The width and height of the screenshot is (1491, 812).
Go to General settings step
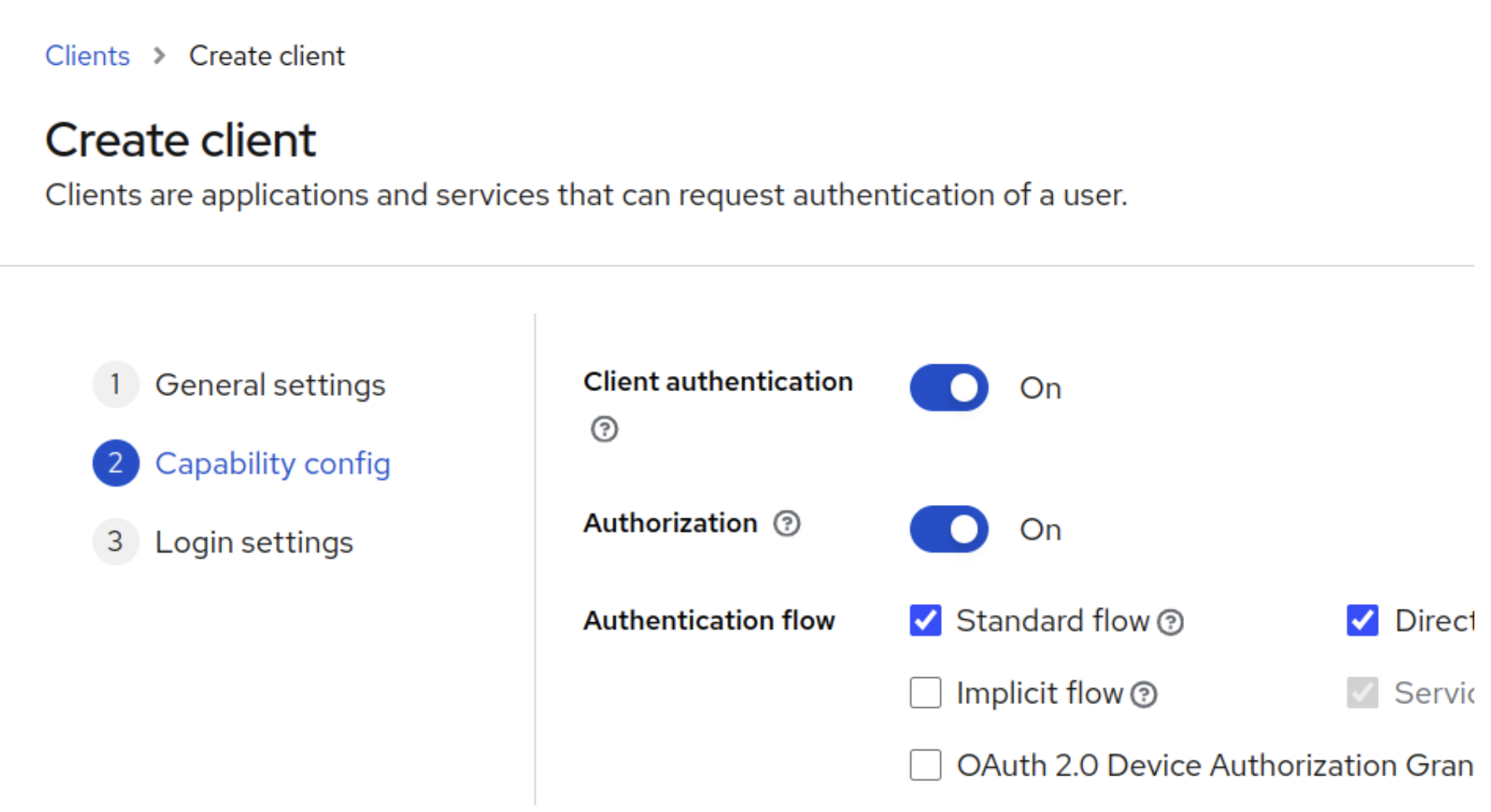click(270, 385)
